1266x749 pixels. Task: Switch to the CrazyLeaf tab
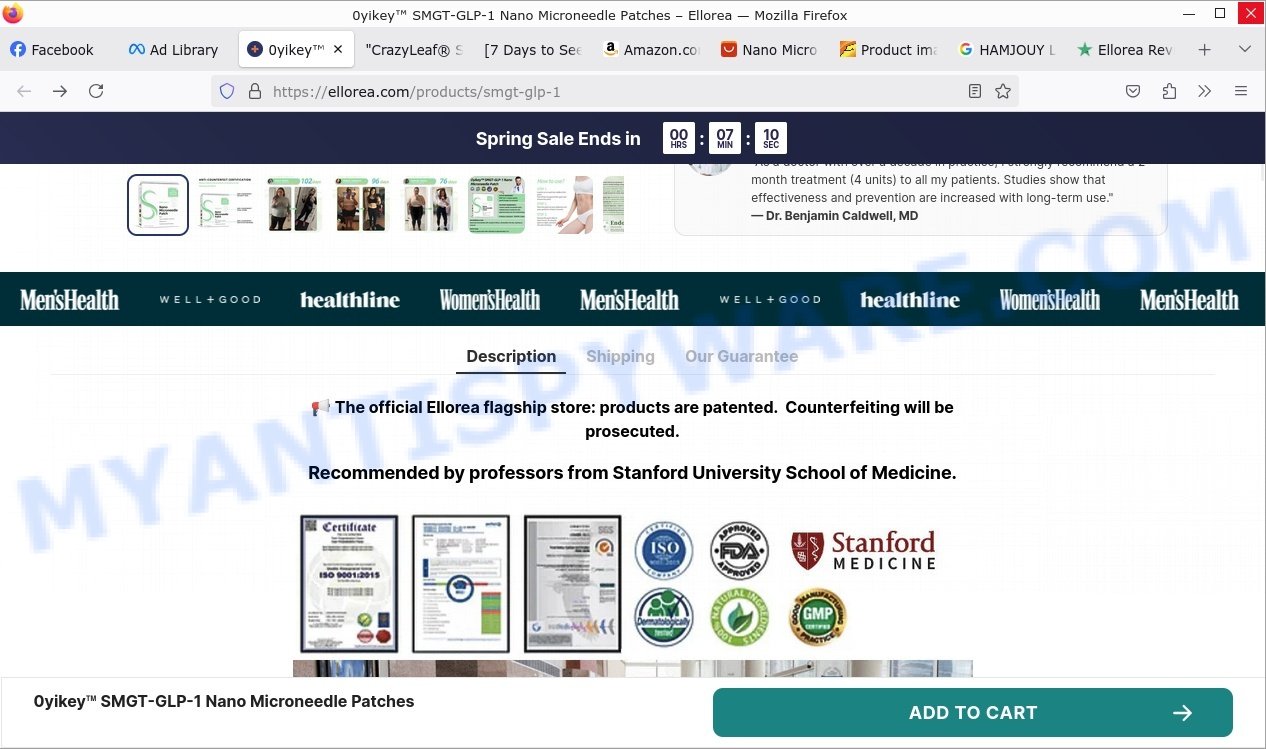[413, 49]
